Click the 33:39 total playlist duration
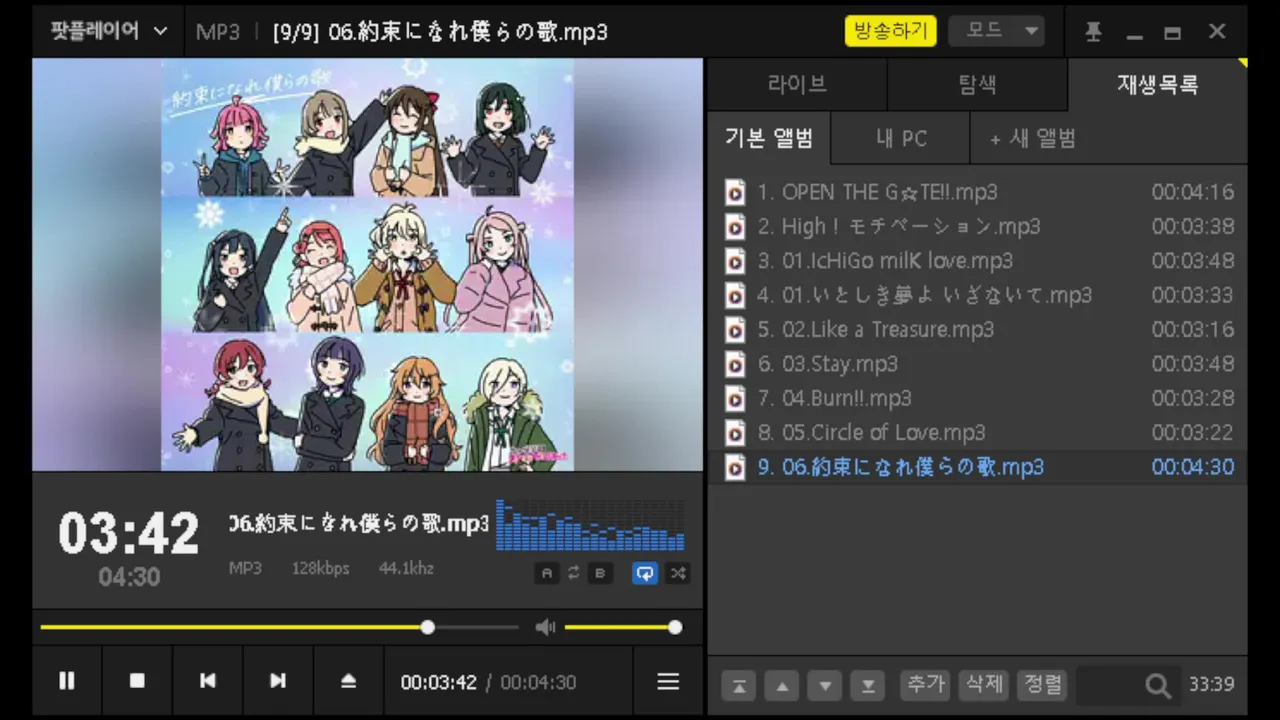The image size is (1280, 720). click(1211, 685)
